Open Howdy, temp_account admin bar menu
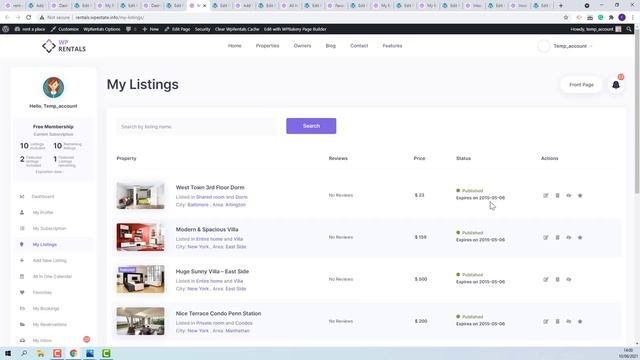 coord(596,29)
